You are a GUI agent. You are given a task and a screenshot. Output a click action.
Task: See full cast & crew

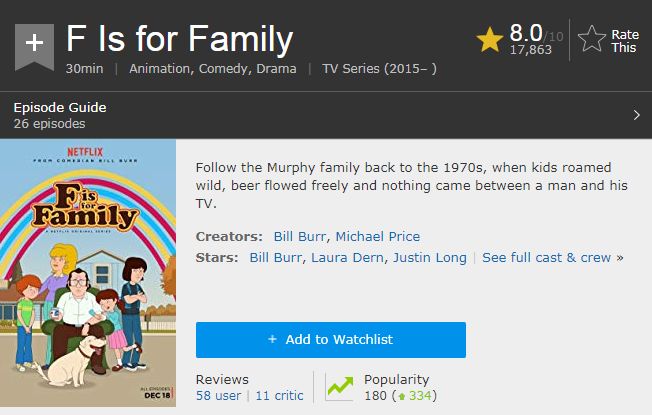(553, 258)
